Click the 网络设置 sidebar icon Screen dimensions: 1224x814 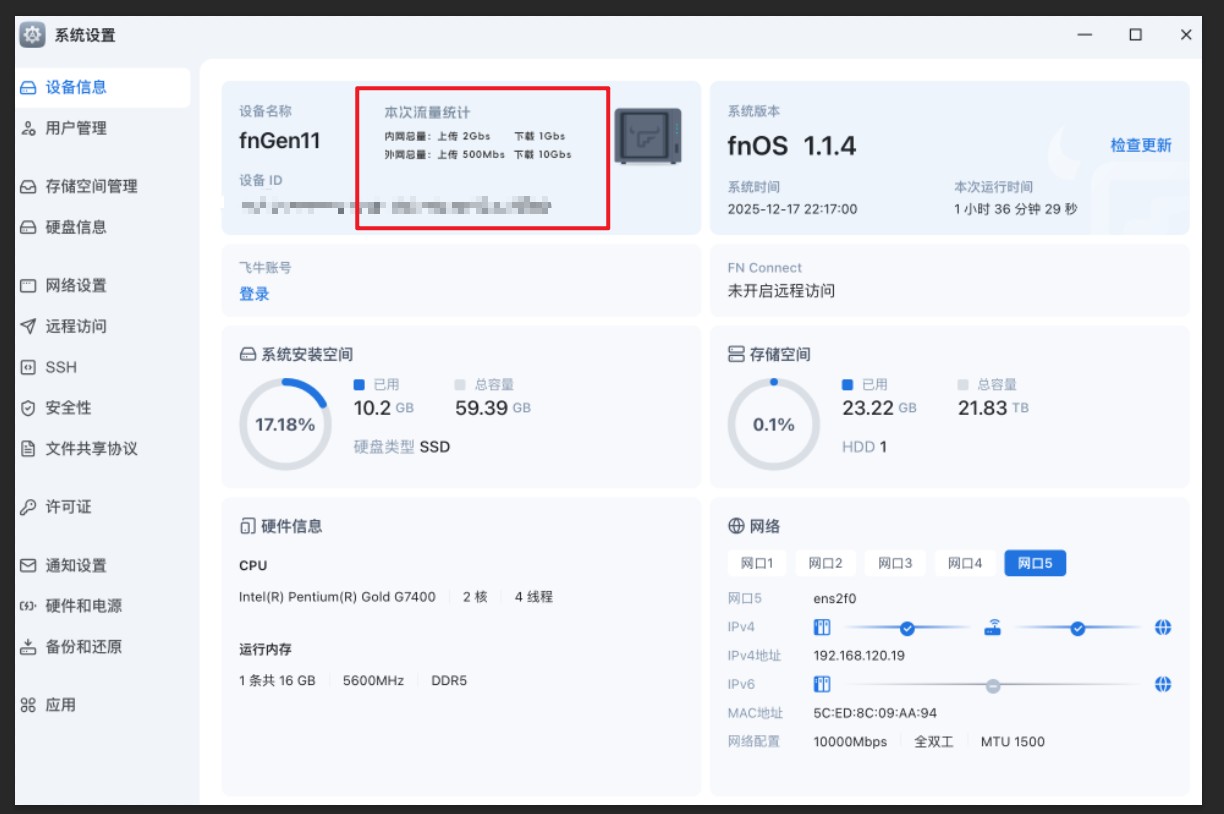point(28,286)
